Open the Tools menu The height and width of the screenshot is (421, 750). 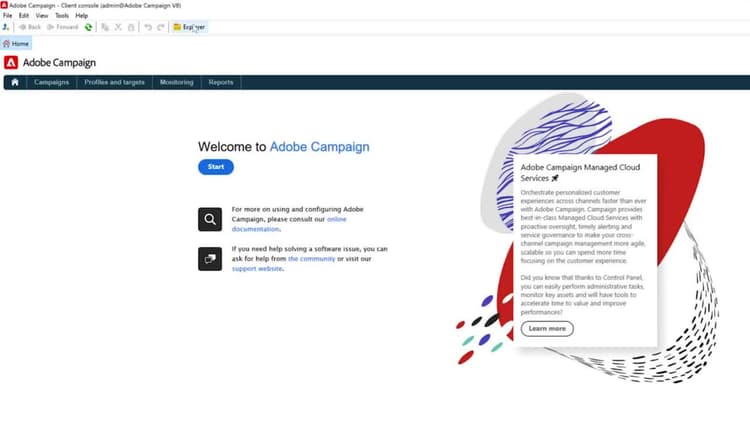[x=62, y=15]
